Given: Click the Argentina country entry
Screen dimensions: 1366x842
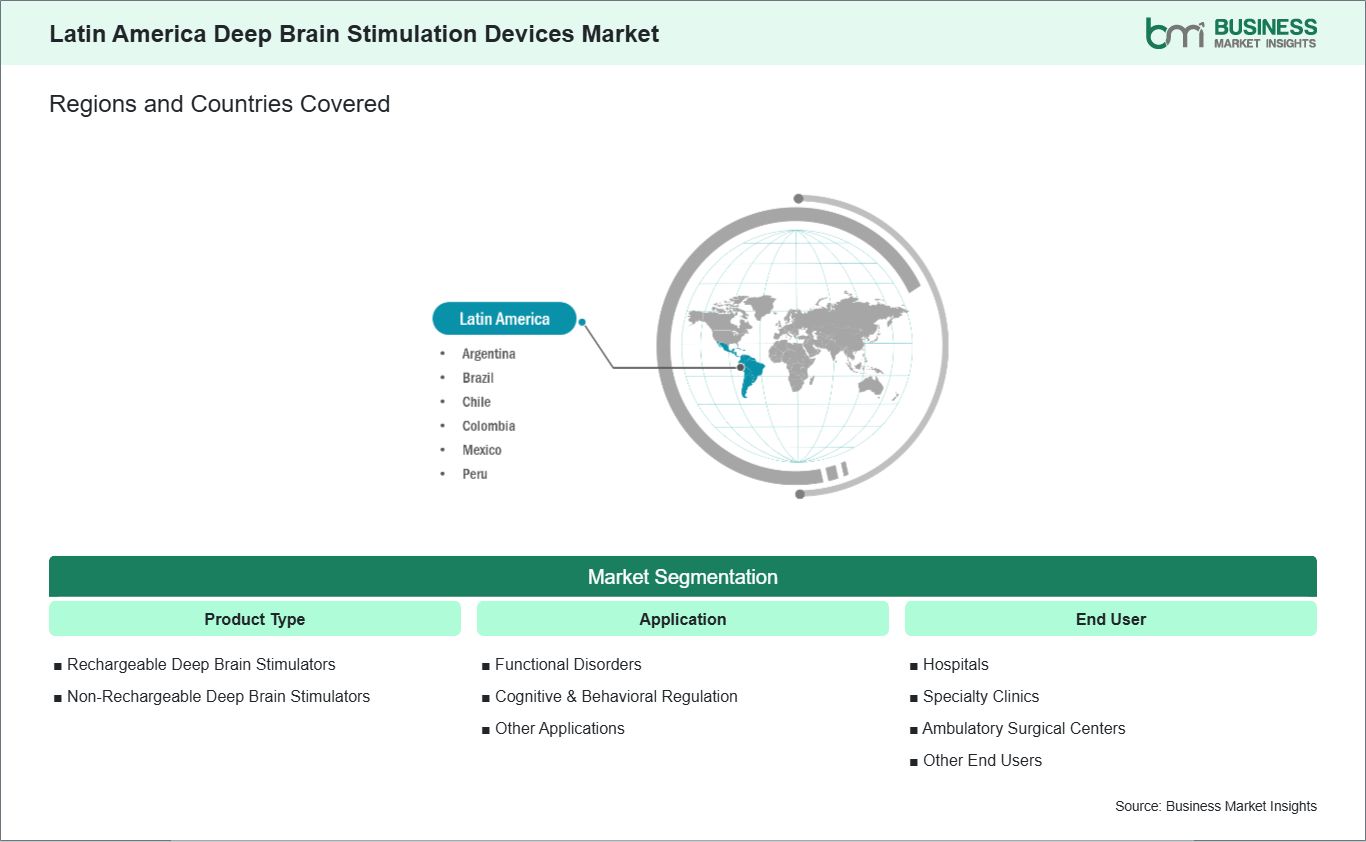Looking at the screenshot, I should pos(489,354).
